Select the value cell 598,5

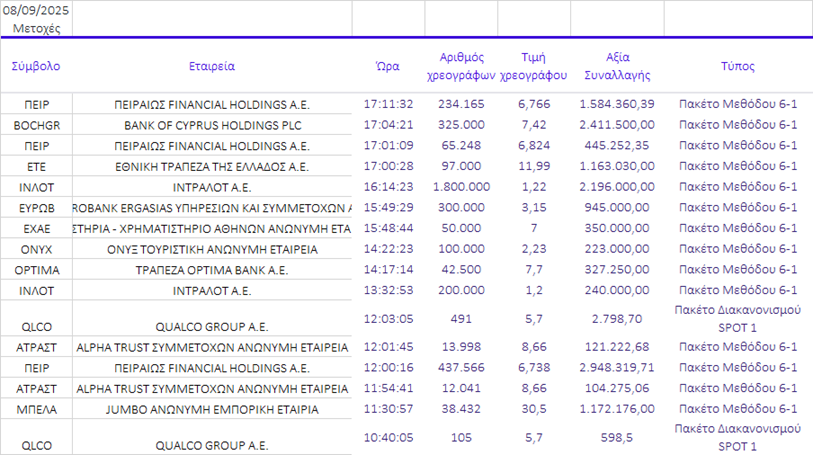pos(617,438)
